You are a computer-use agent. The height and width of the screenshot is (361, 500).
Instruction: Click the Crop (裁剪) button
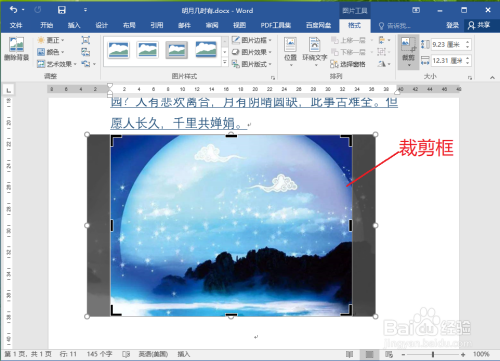[x=408, y=52]
